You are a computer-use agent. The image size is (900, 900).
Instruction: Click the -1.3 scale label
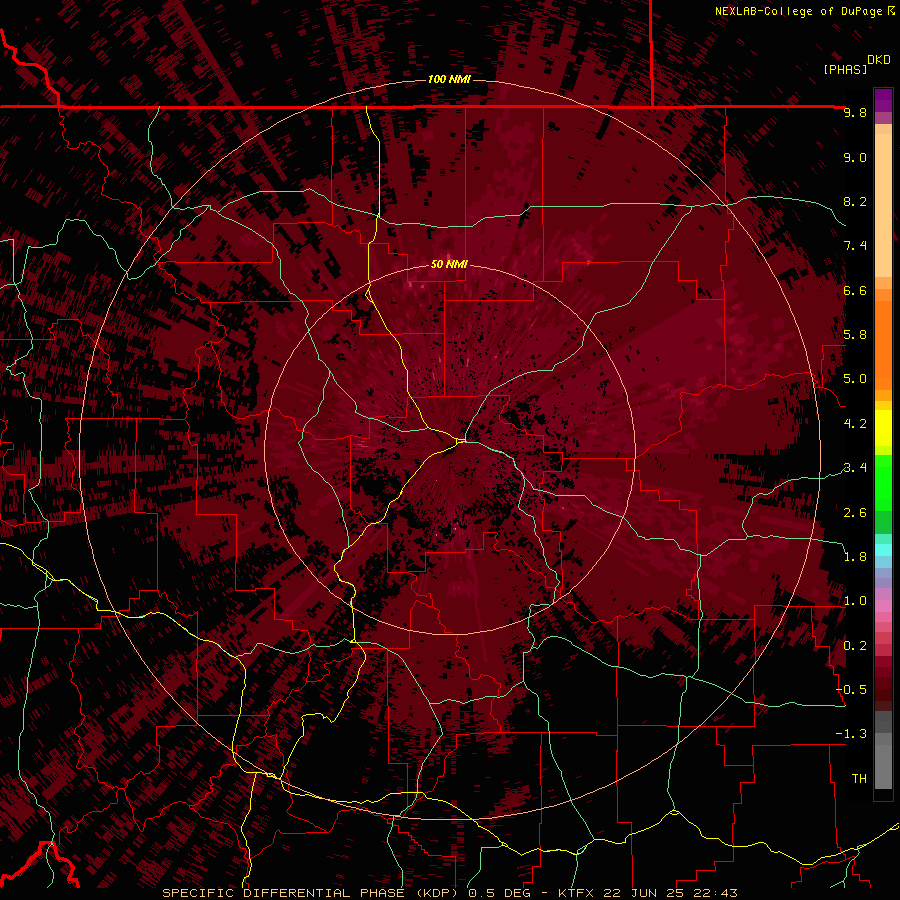[851, 734]
